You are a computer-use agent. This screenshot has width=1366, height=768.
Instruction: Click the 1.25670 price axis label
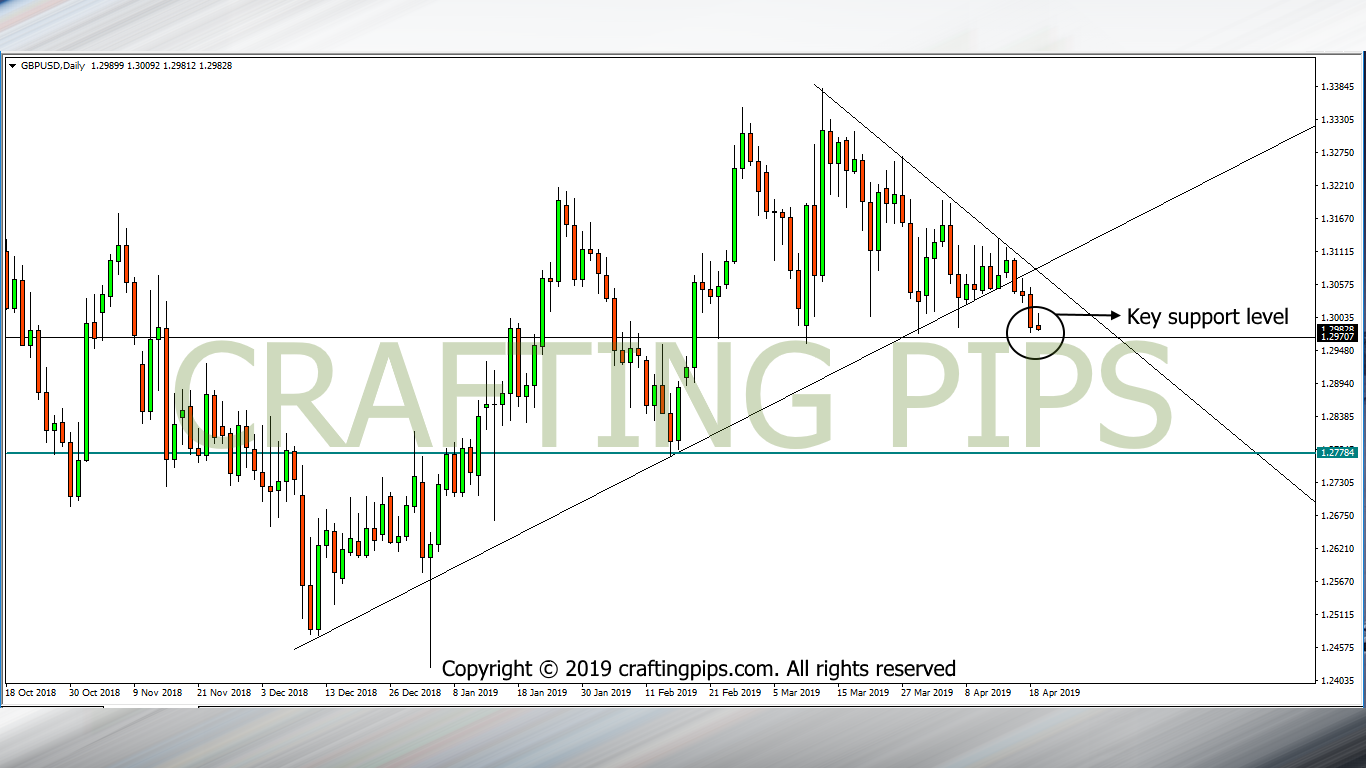tap(1338, 582)
